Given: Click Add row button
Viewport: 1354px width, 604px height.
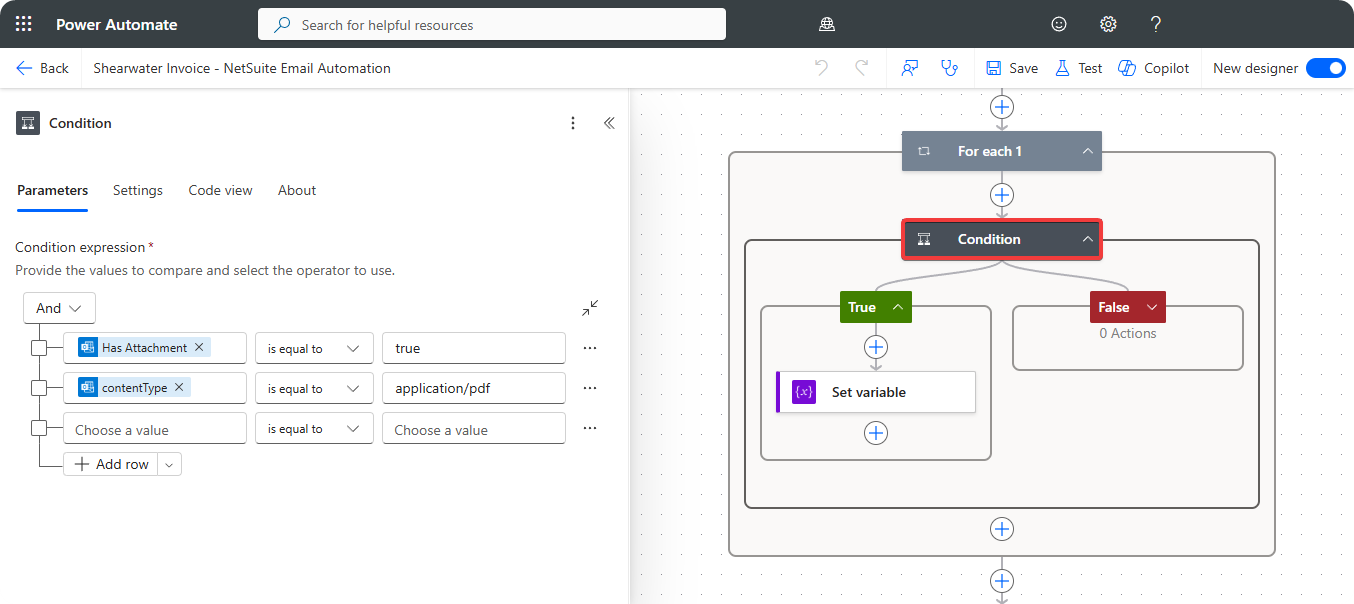Looking at the screenshot, I should [x=111, y=464].
